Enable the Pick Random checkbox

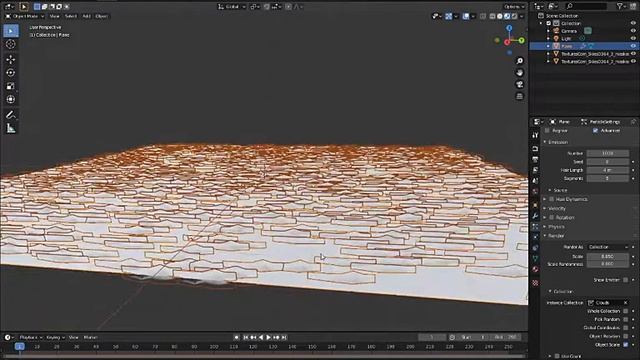coord(626,319)
